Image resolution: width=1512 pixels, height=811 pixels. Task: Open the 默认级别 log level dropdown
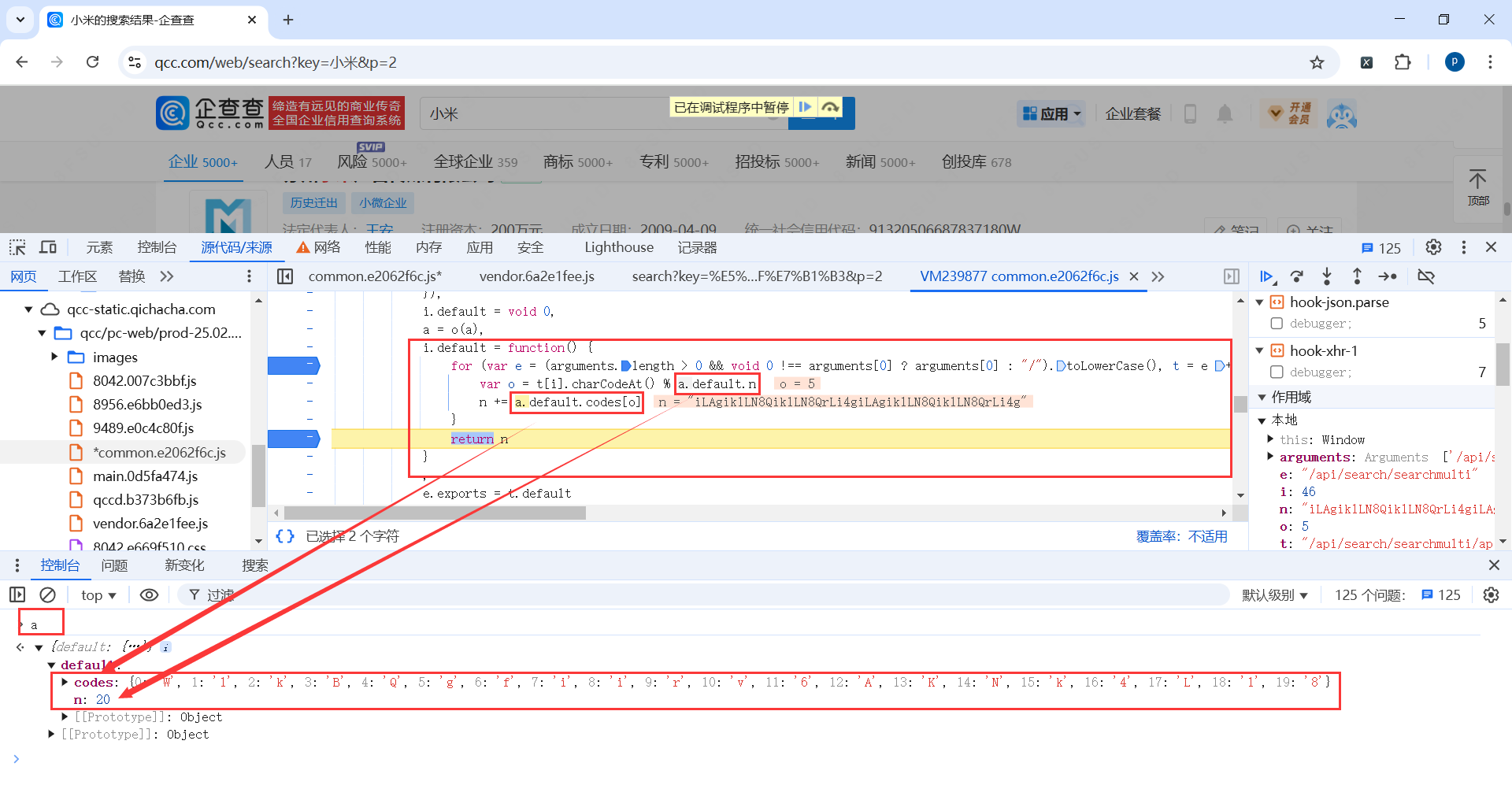click(x=1274, y=595)
